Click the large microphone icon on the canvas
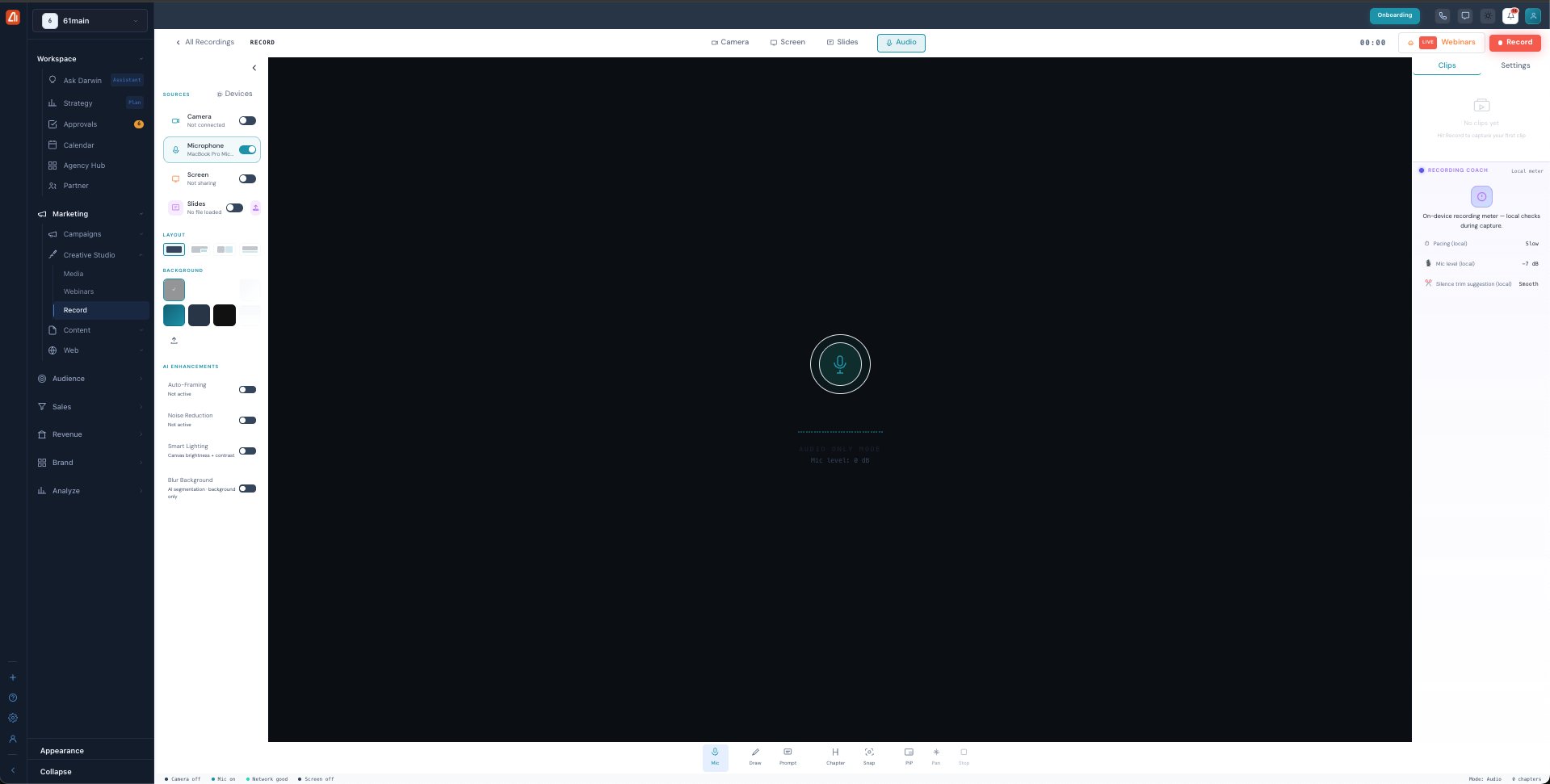 click(x=840, y=364)
